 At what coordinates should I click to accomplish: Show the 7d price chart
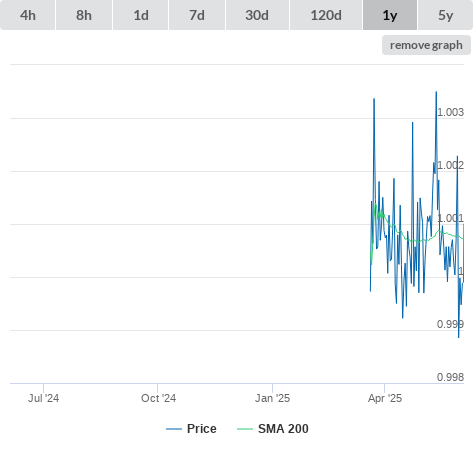[197, 15]
